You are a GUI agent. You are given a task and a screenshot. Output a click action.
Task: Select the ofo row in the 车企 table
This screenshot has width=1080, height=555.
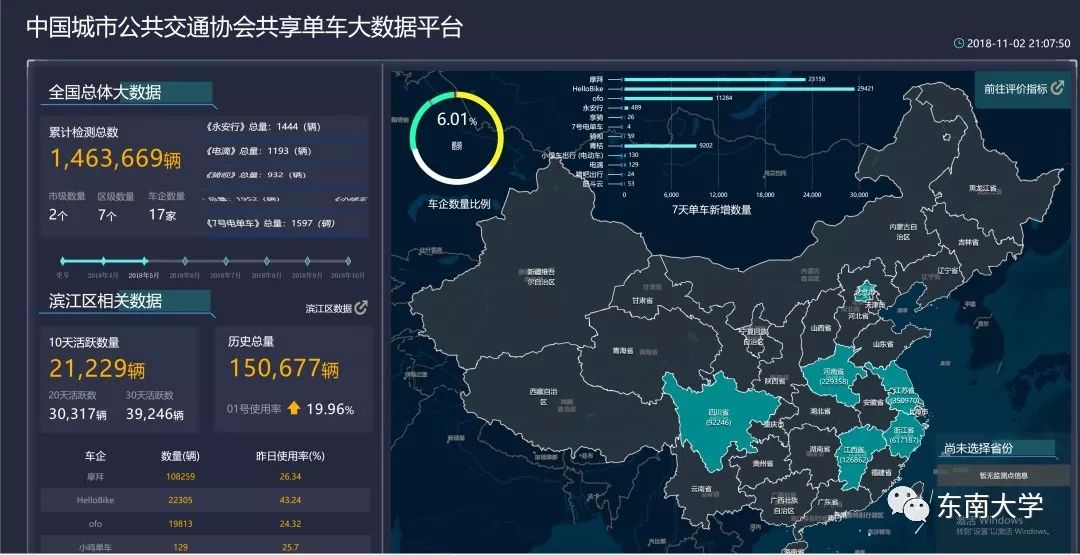pyautogui.click(x=205, y=523)
